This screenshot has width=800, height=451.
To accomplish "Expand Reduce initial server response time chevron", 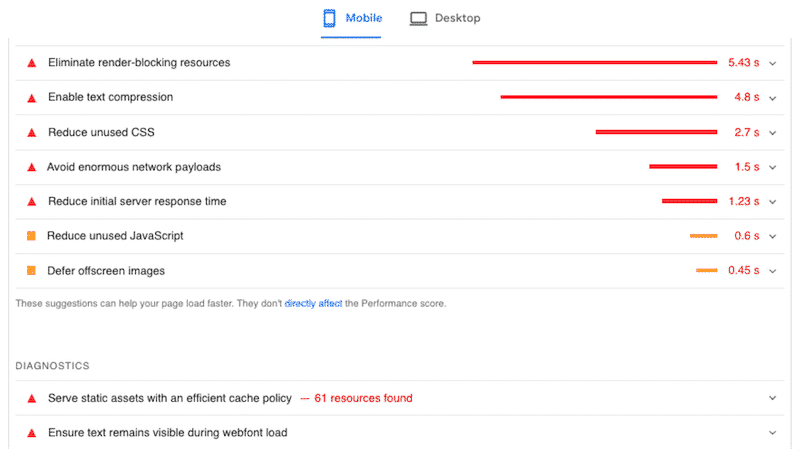I will click(x=772, y=202).
